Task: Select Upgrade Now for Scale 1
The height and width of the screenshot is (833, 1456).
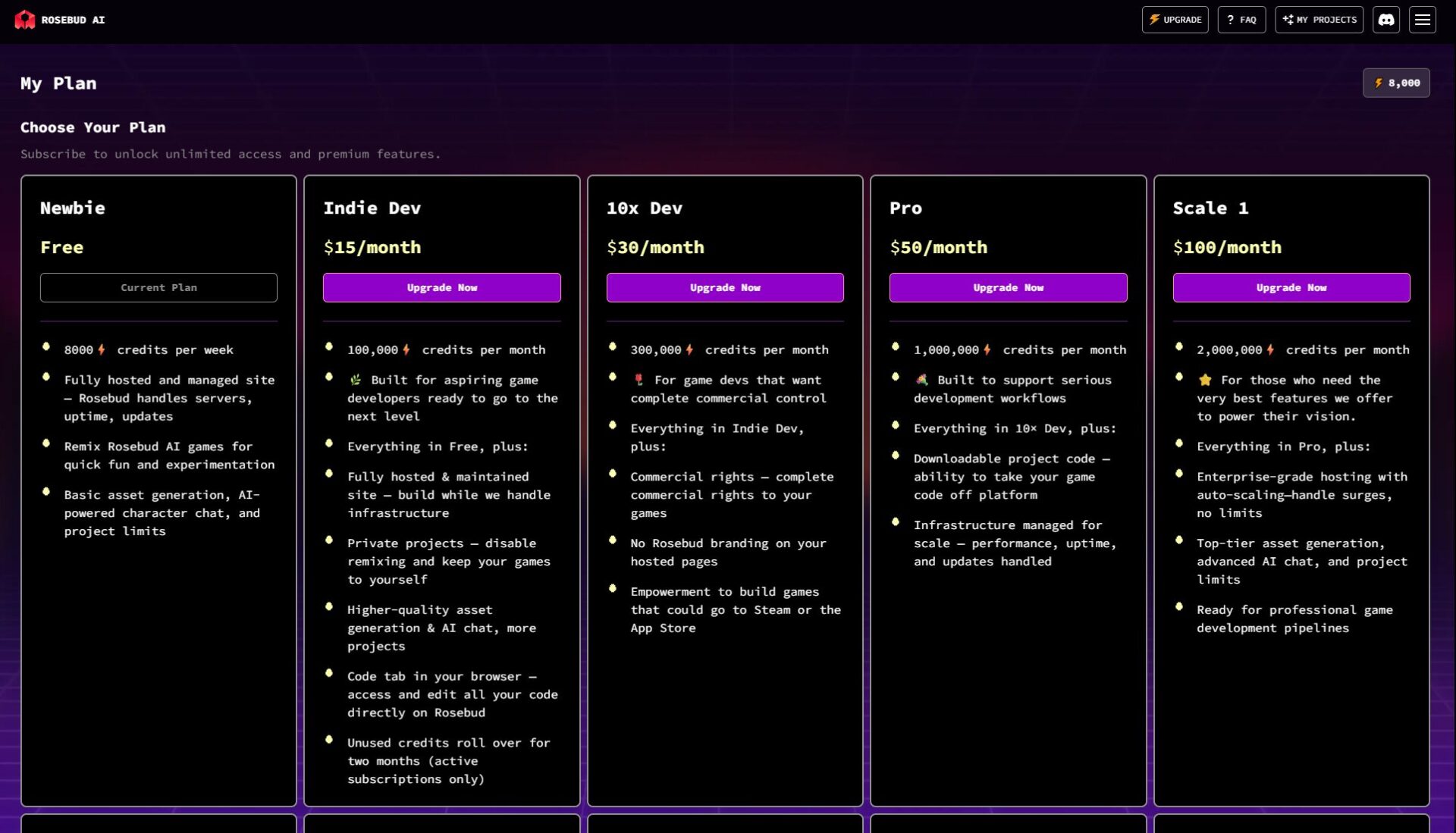Action: tap(1291, 288)
